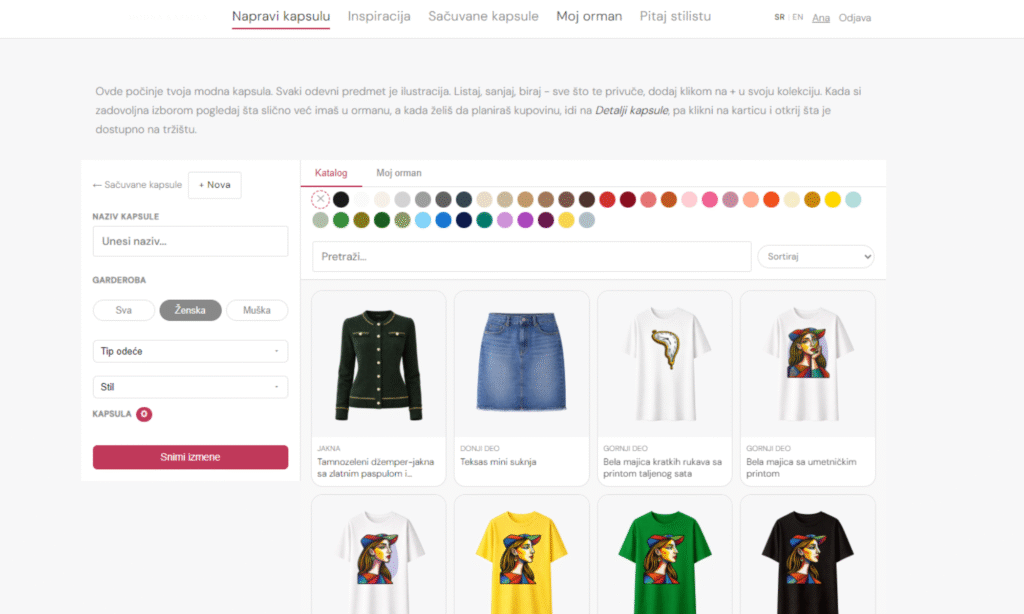Go to Pitaj stilistu page
Screen dimensions: 1024x614
tap(675, 16)
